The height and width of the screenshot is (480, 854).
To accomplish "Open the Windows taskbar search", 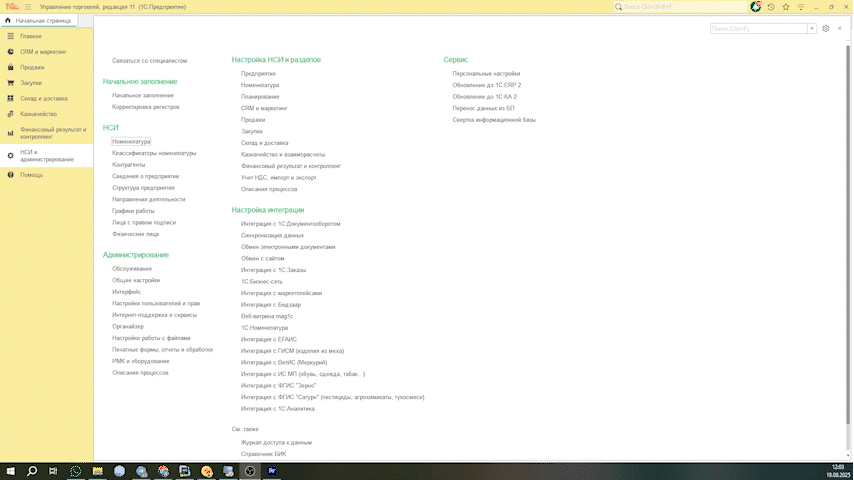I will tap(32, 471).
